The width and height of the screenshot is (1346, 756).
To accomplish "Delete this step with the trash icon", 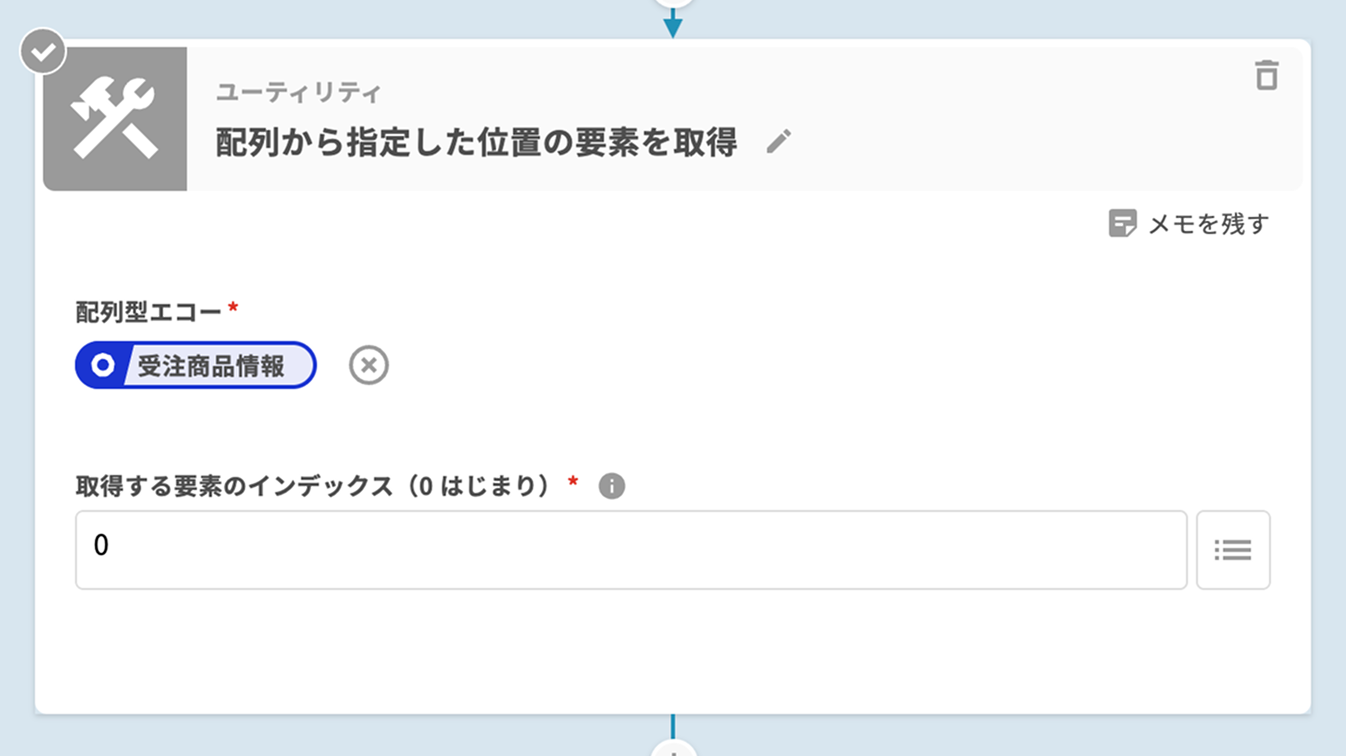I will pyautogui.click(x=1266, y=76).
